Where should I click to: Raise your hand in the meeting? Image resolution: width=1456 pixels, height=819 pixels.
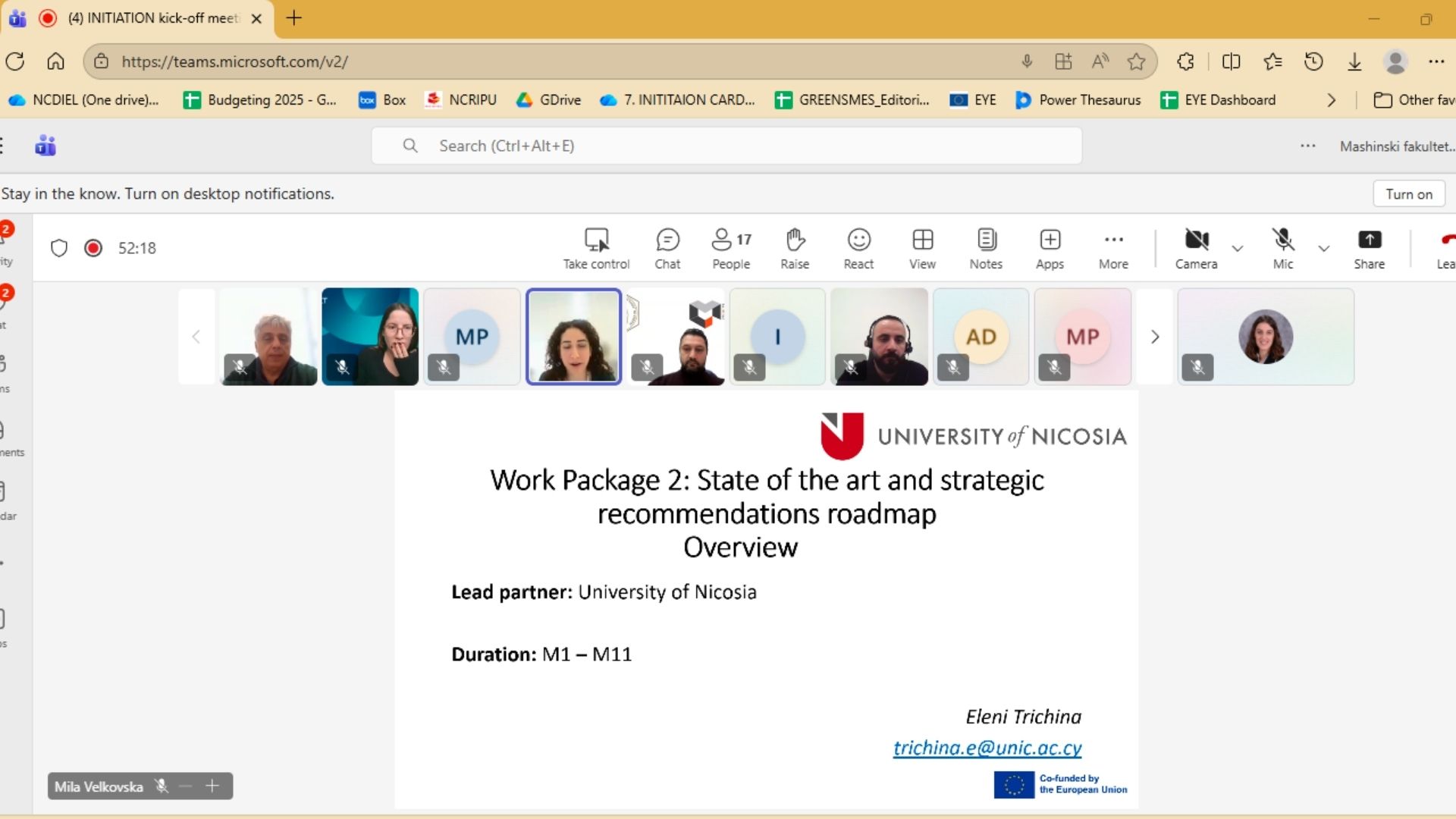click(x=795, y=248)
